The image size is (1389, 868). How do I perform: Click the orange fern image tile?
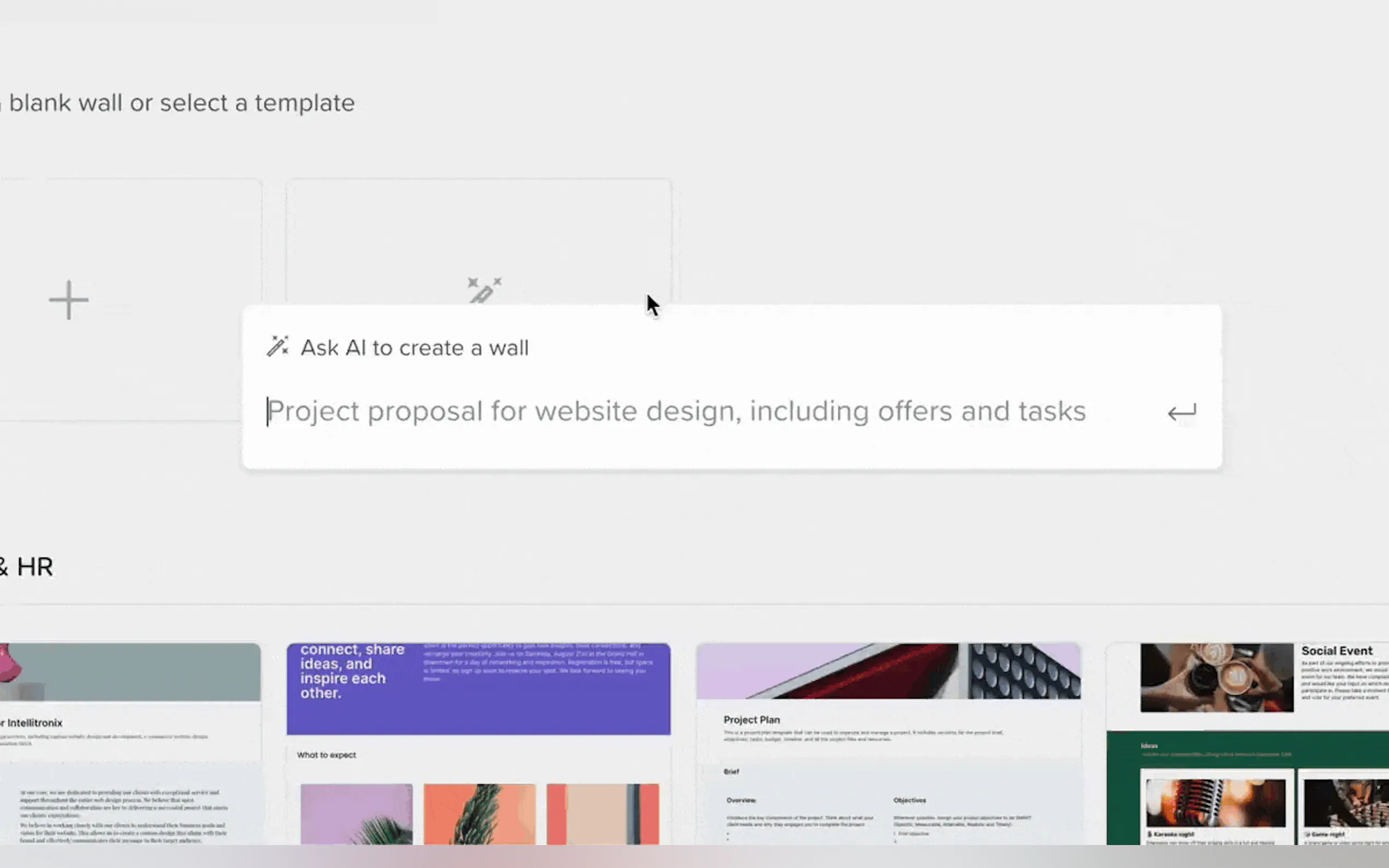pyautogui.click(x=479, y=813)
